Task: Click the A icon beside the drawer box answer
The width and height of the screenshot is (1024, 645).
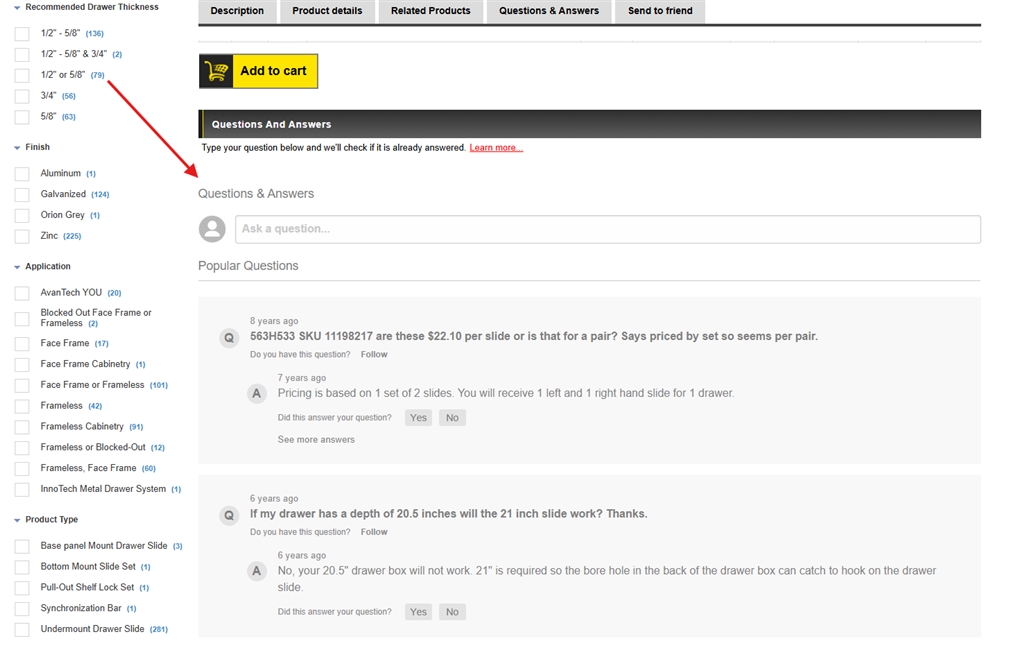Action: tap(257, 572)
